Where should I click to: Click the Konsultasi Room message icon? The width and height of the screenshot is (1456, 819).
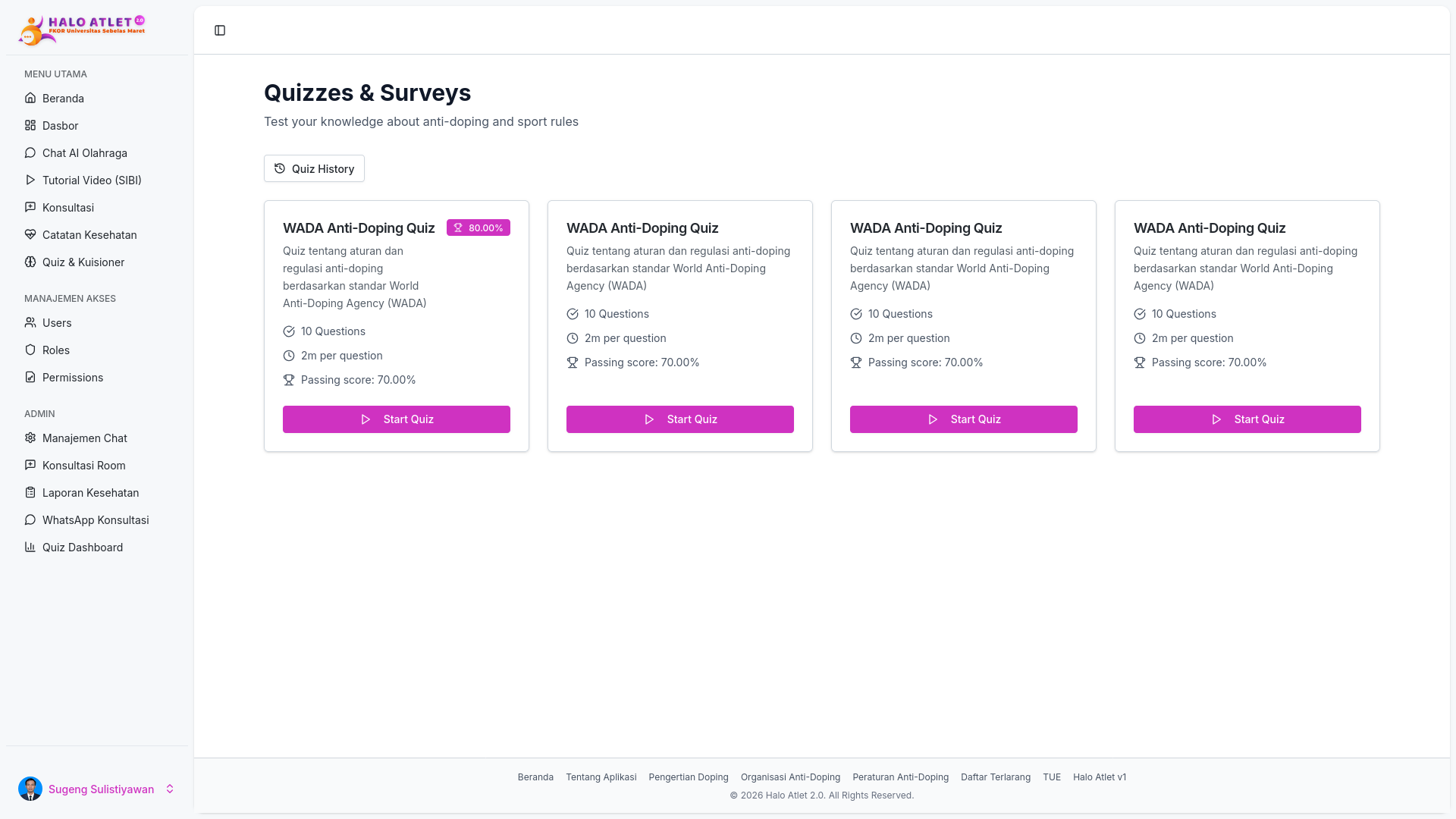pyautogui.click(x=30, y=465)
